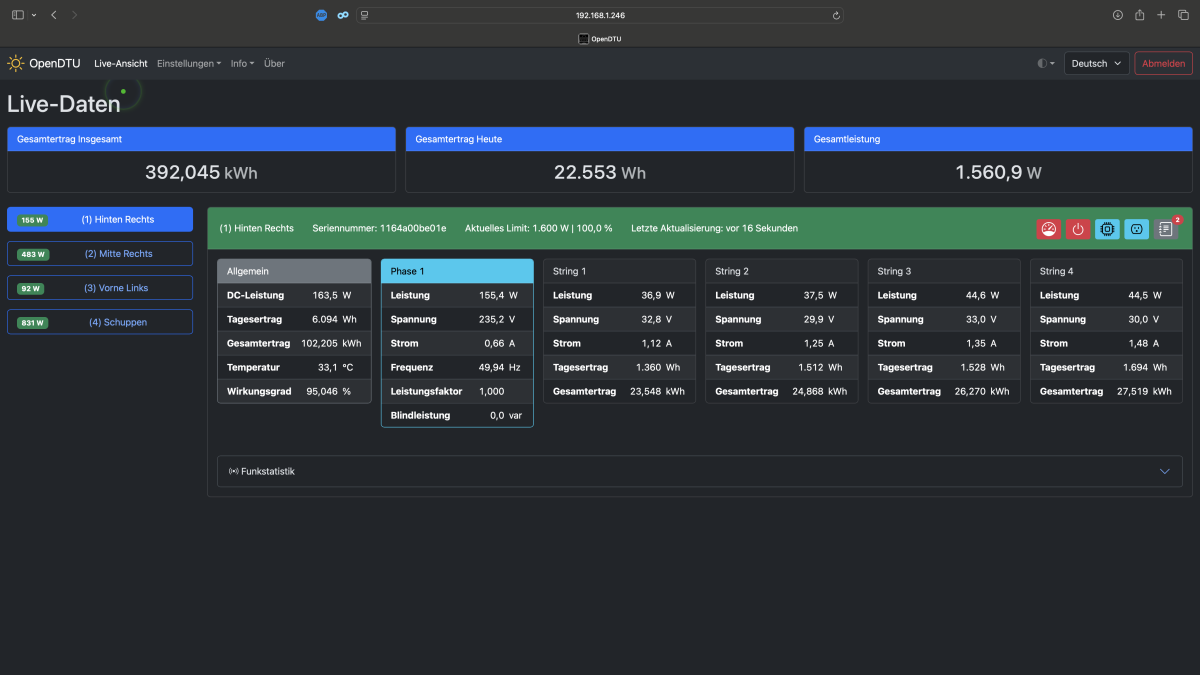Viewport: 1200px width, 675px height.
Task: Open Safari downloads icon
Action: tap(1118, 15)
